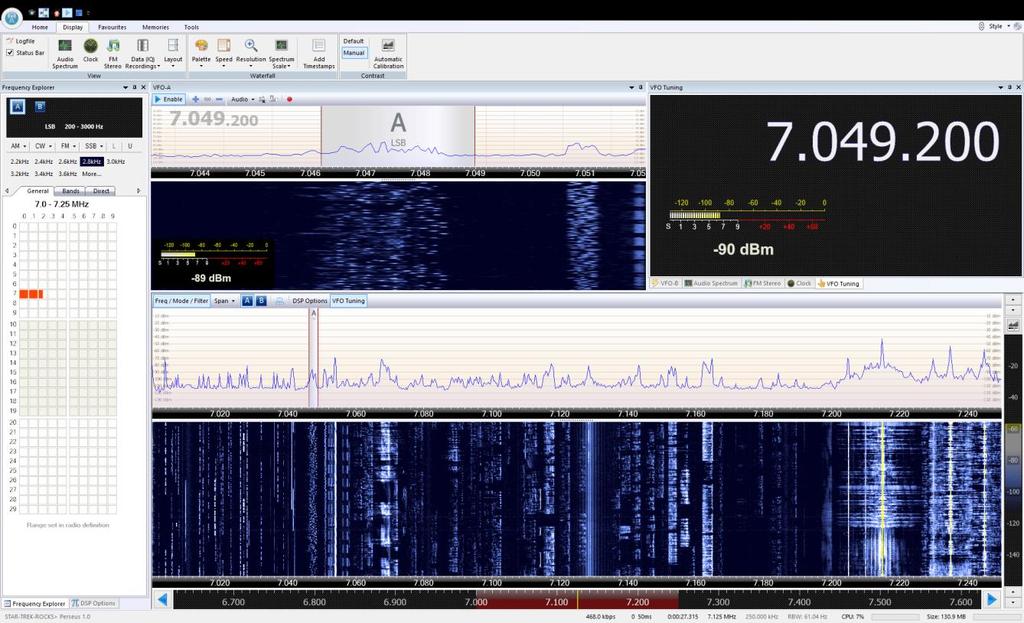The image size is (1024, 623).
Task: Click the audio routing icon after Audio dropdown
Action: point(262,99)
